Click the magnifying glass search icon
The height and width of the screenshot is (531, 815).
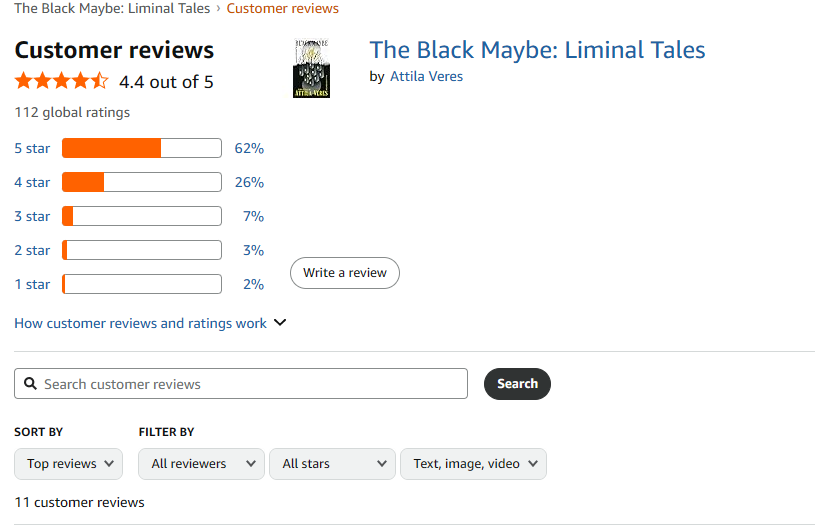tap(31, 383)
